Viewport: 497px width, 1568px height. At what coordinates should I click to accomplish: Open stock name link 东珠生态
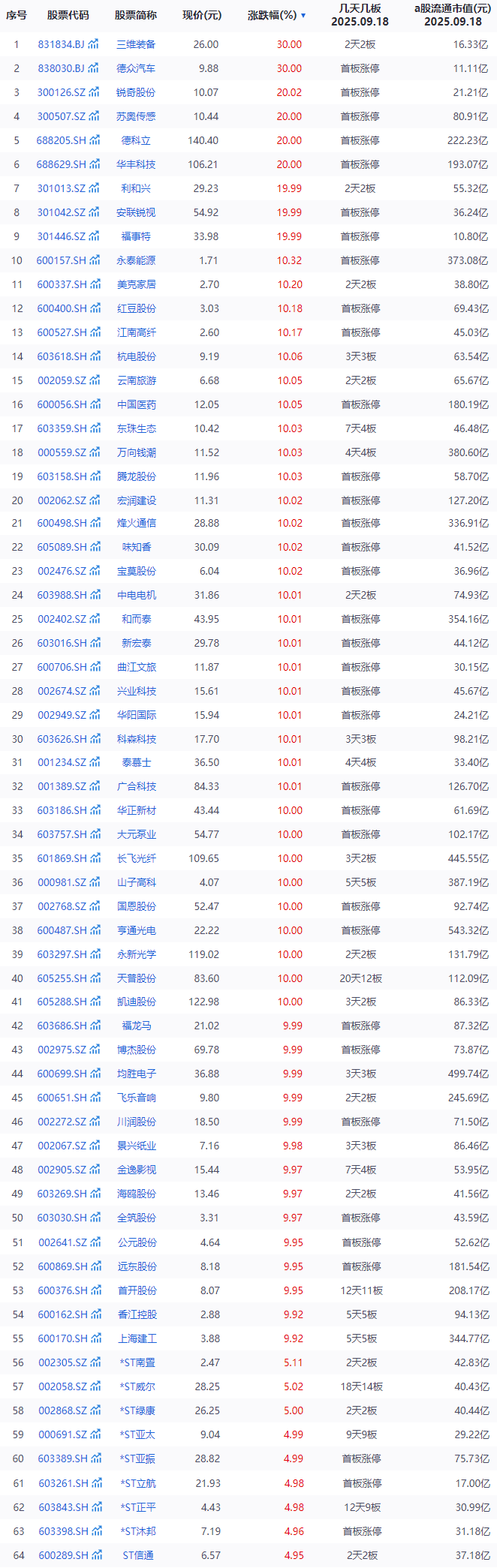tap(137, 428)
